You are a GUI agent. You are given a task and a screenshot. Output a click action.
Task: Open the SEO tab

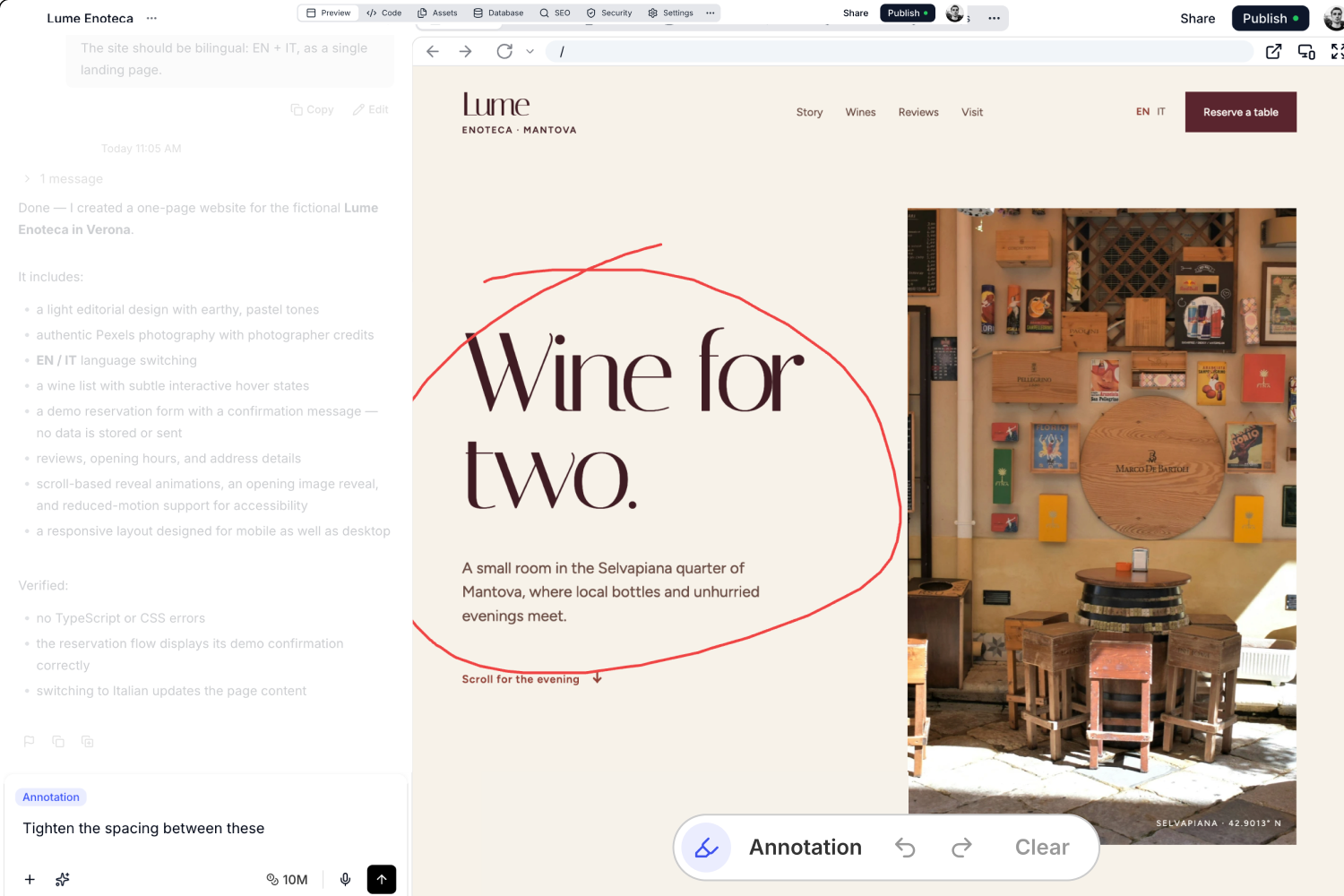coord(555,13)
